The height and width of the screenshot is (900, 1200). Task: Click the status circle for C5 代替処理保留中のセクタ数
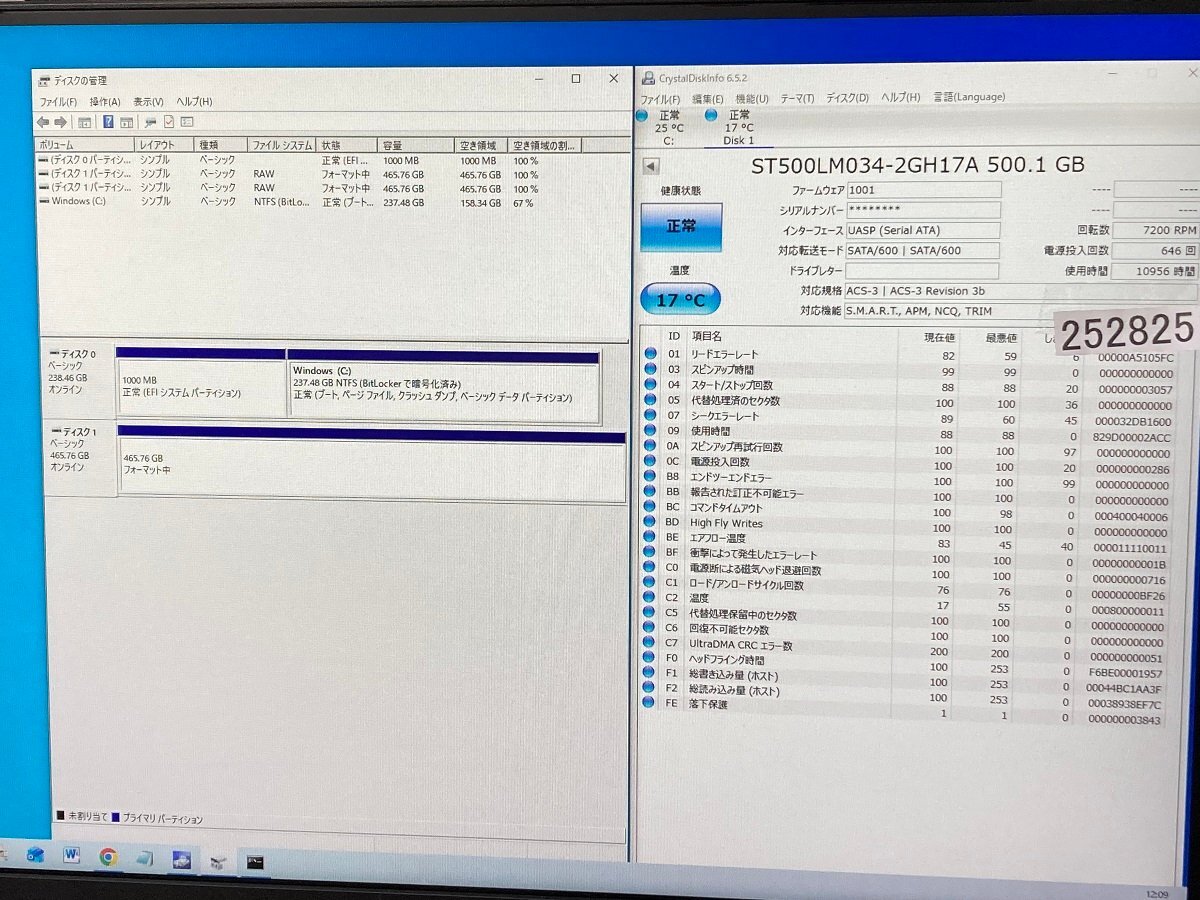[x=650, y=614]
